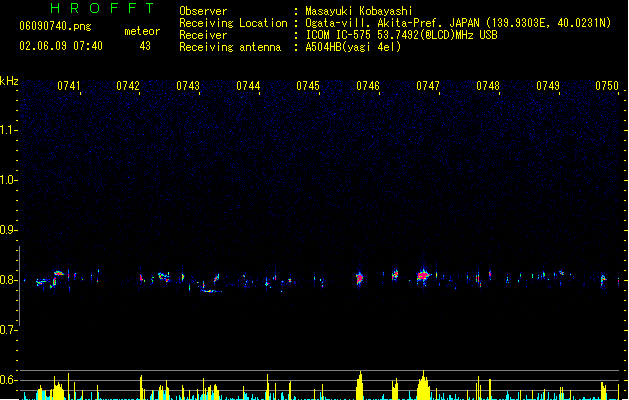The width and height of the screenshot is (629, 400).
Task: Click the 0748 time marker
Action: tap(488, 86)
